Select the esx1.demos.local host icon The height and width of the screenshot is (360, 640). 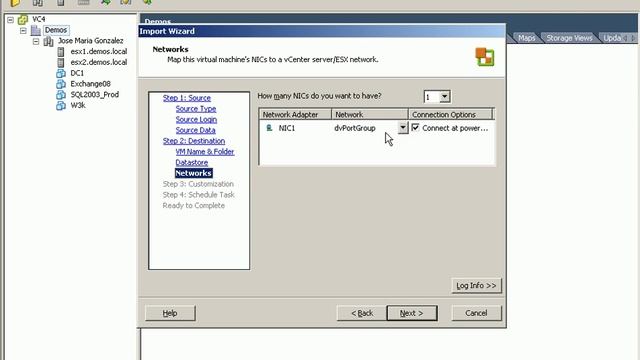(61, 51)
